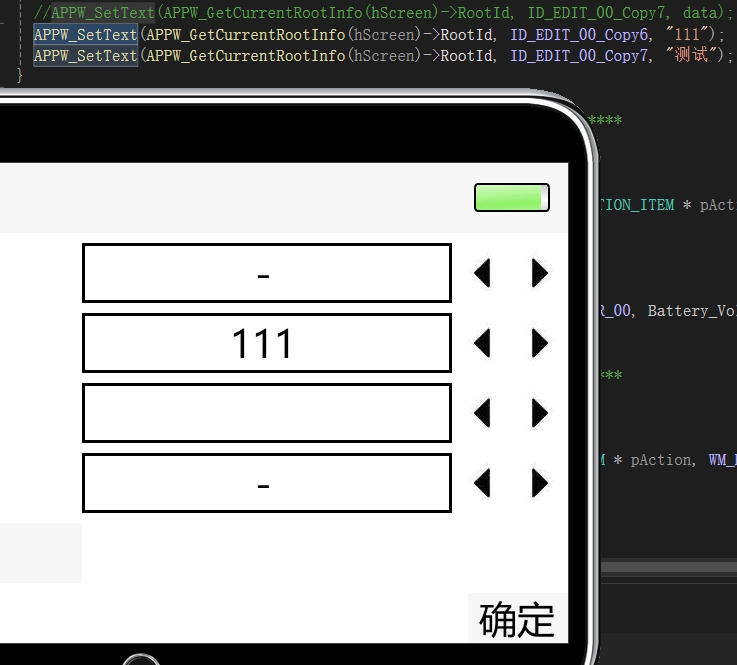Click the commented-out APPW_SetText line
The image size is (737, 665).
[382, 12]
